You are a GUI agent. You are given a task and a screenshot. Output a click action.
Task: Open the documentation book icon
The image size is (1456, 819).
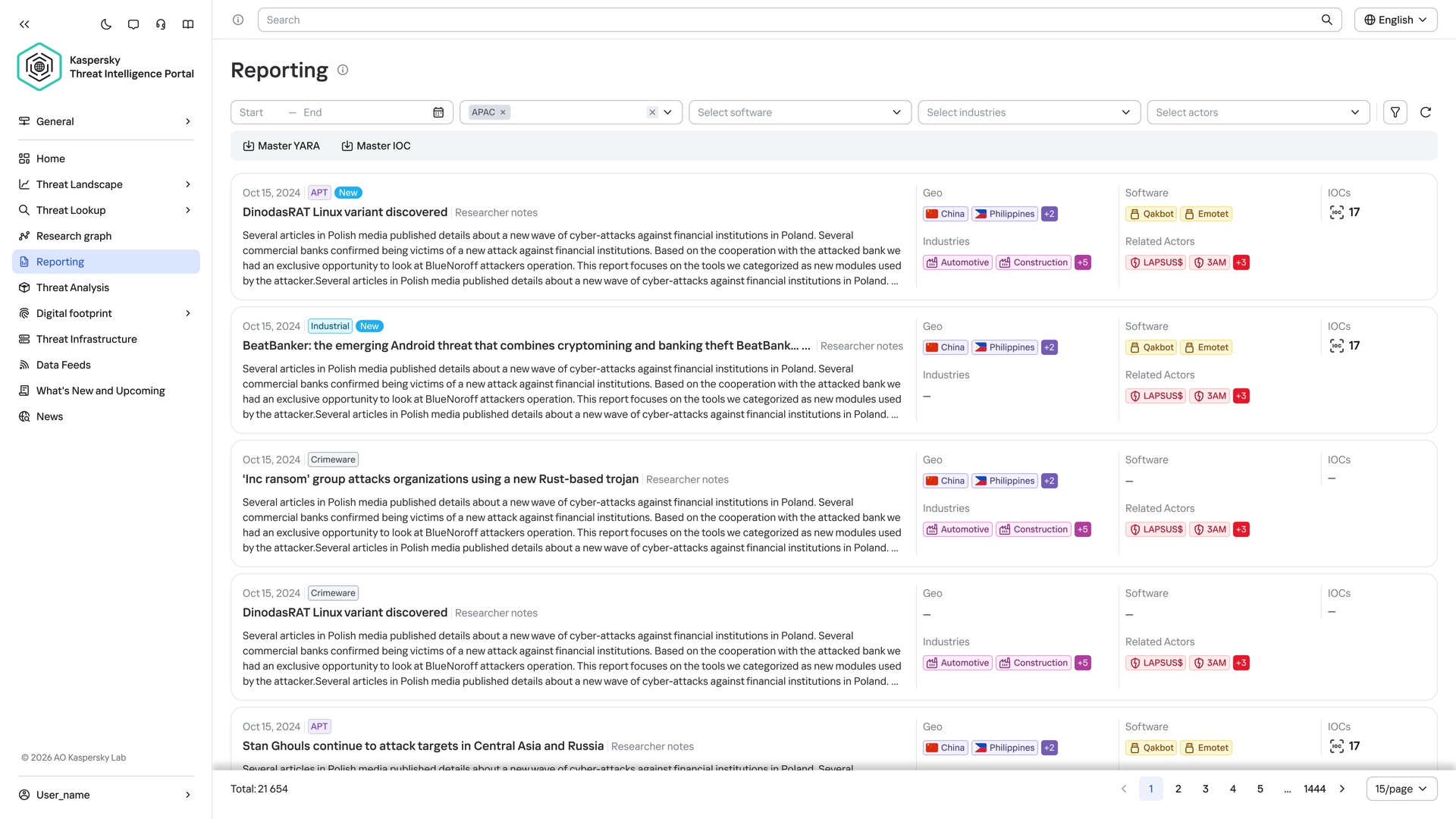(188, 24)
